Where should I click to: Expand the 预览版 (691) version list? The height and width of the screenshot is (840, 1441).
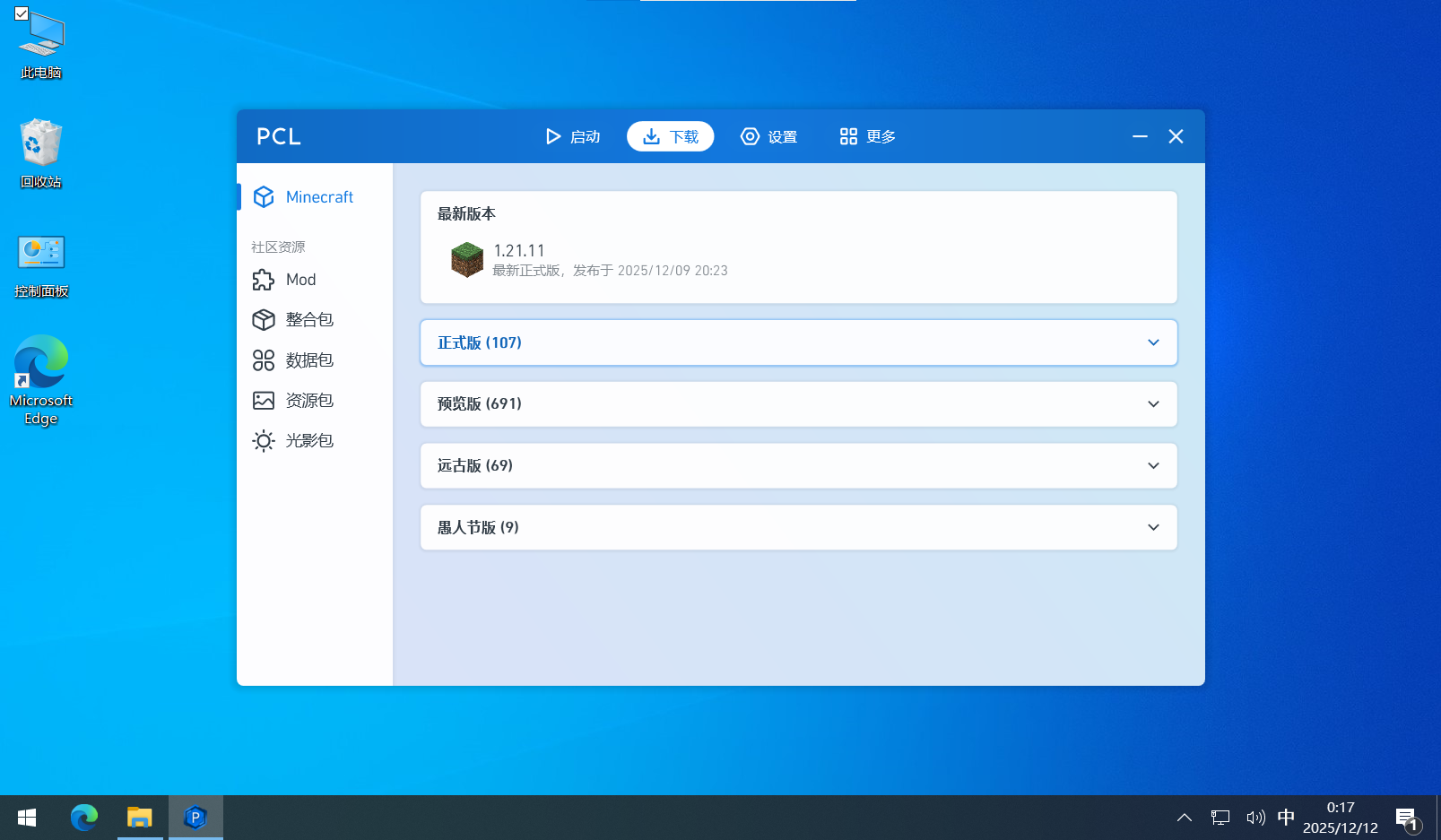tap(798, 404)
